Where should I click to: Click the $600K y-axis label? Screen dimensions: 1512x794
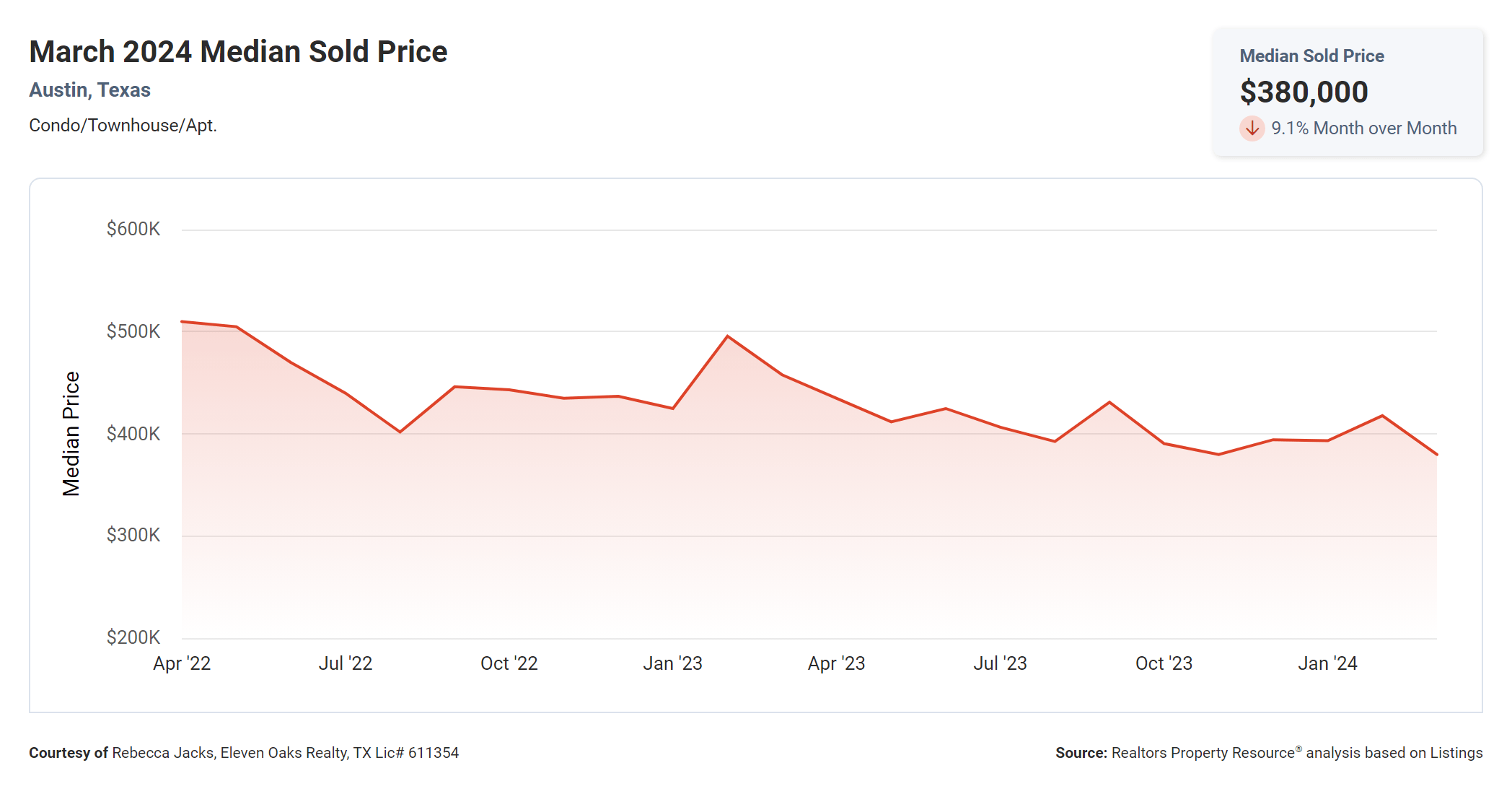pos(133,230)
